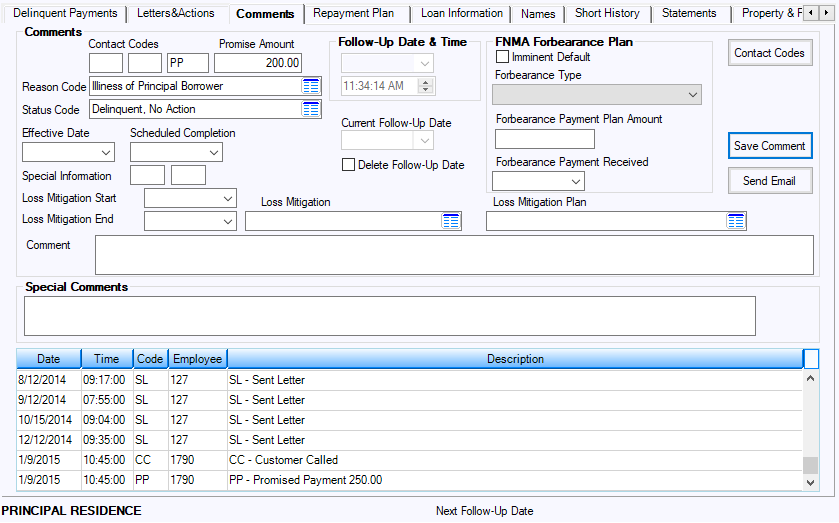The width and height of the screenshot is (839, 523).
Task: Check the Delete Follow-Up Date box
Action: pyautogui.click(x=348, y=165)
